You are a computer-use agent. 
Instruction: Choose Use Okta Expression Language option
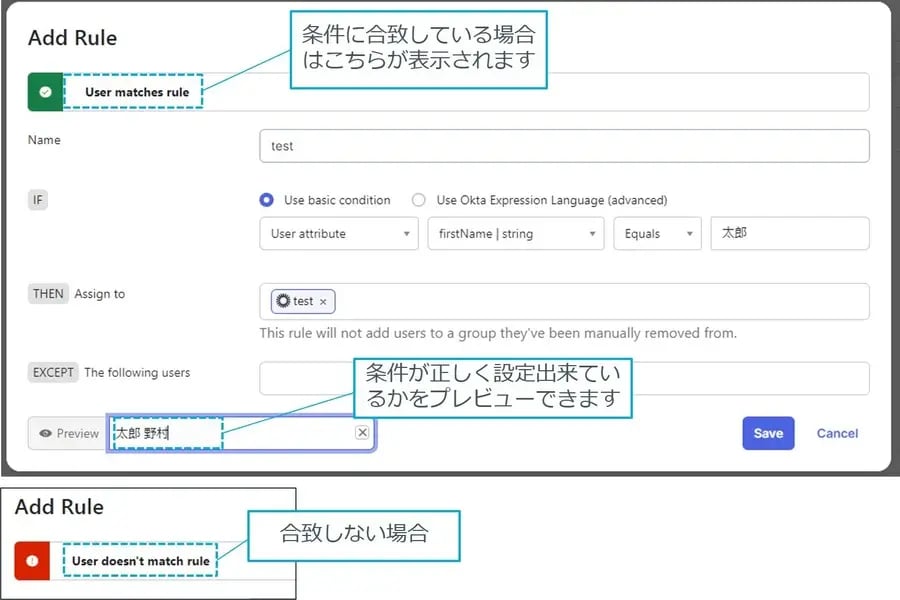point(419,200)
